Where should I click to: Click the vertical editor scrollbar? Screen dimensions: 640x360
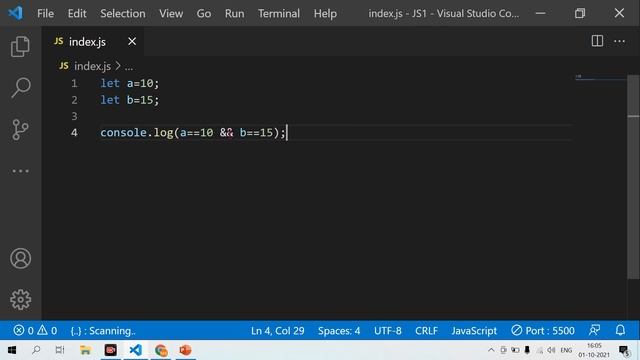633,177
